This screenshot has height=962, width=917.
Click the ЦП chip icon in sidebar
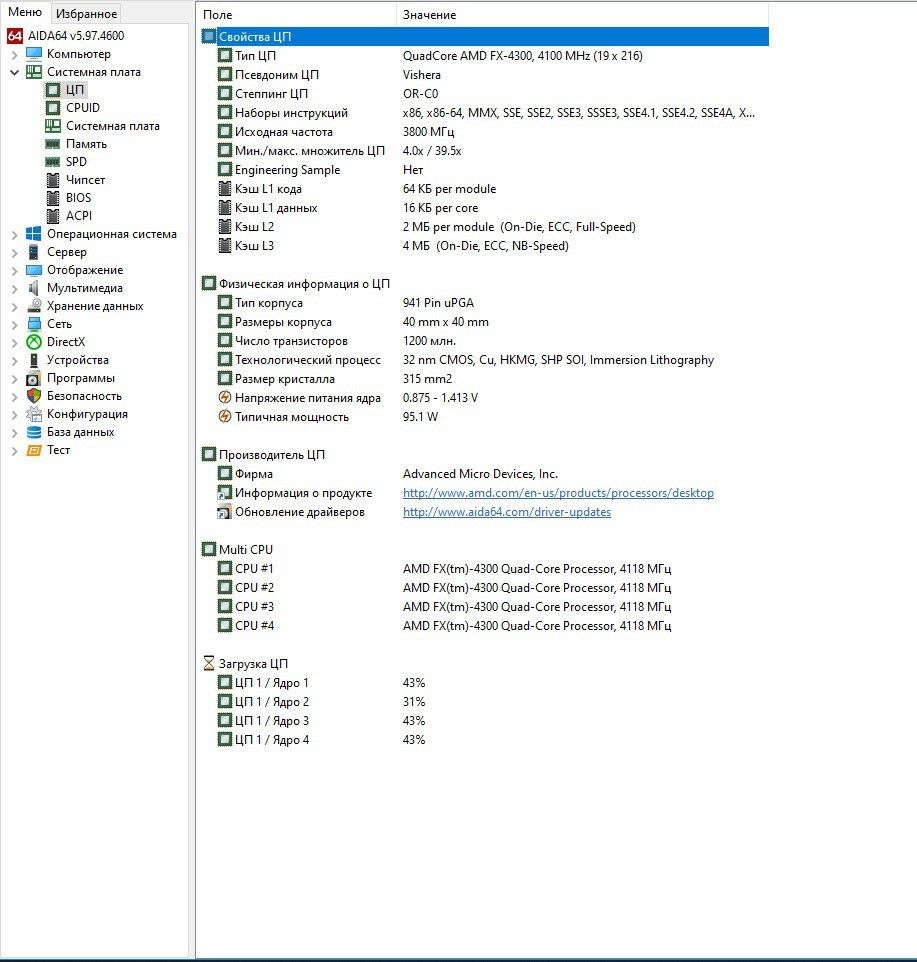[53, 90]
